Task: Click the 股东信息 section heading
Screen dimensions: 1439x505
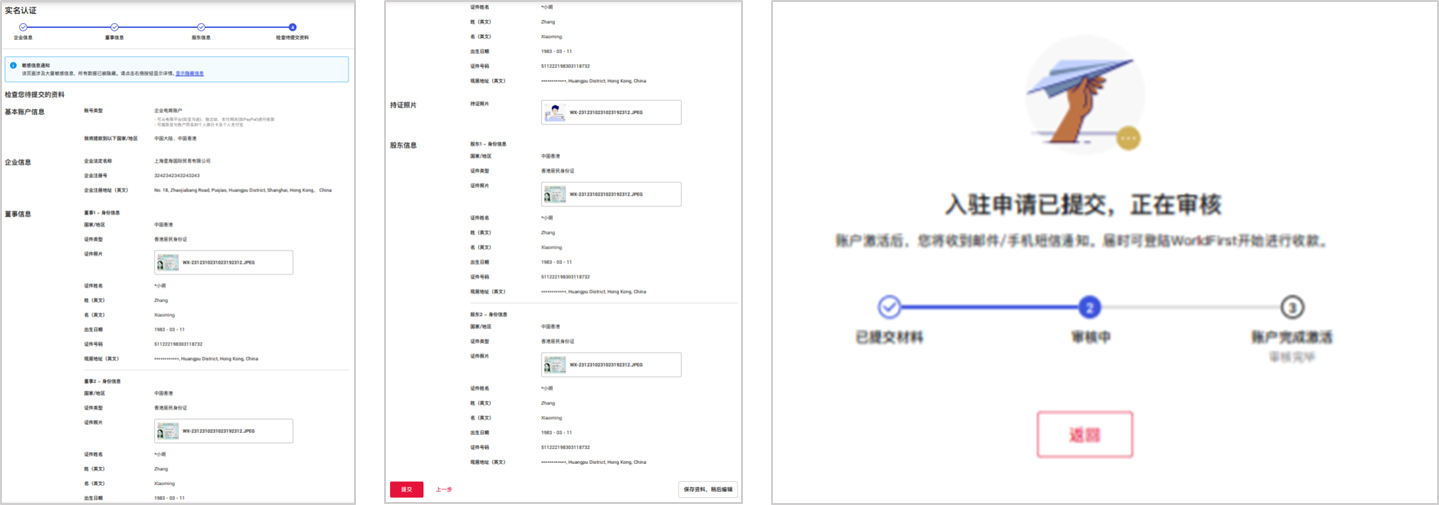Action: (404, 145)
